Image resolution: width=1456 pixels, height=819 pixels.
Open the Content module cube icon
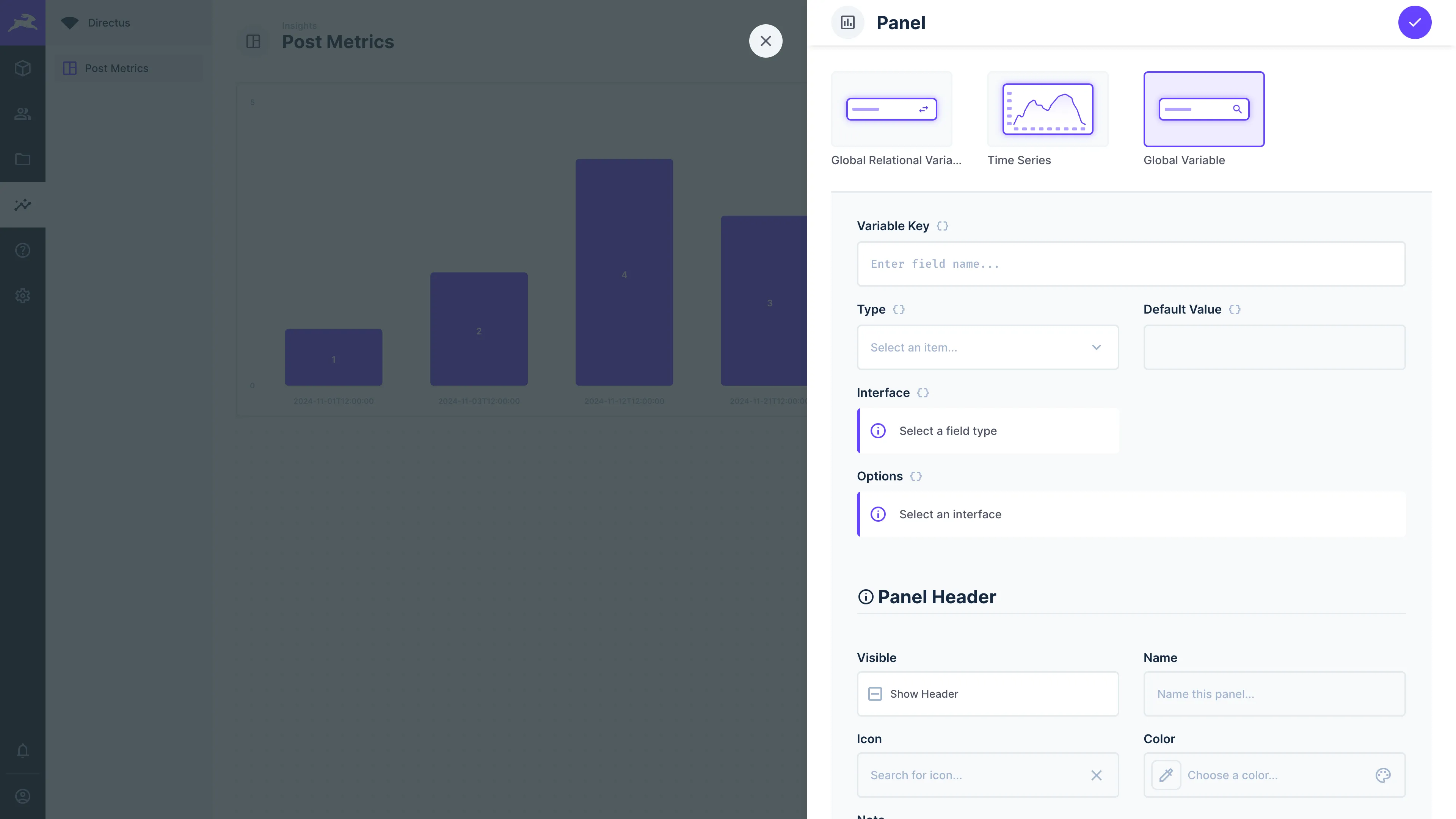23,68
